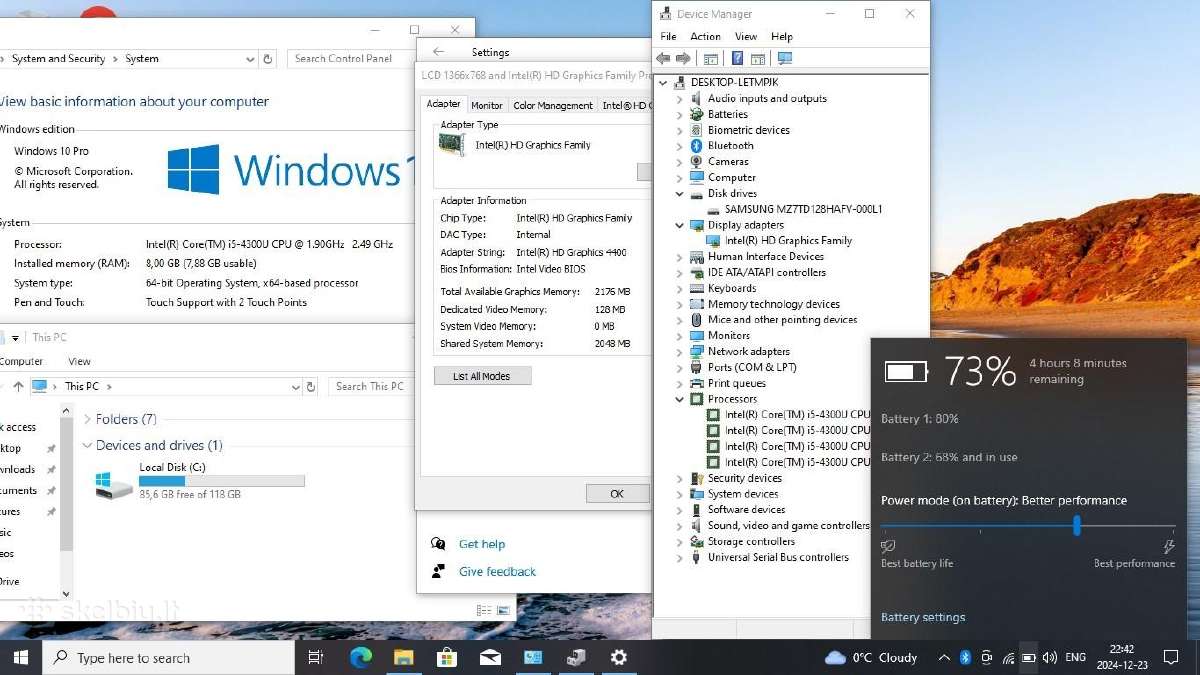Select the Keyboards category in Device Manager

pyautogui.click(x=732, y=288)
